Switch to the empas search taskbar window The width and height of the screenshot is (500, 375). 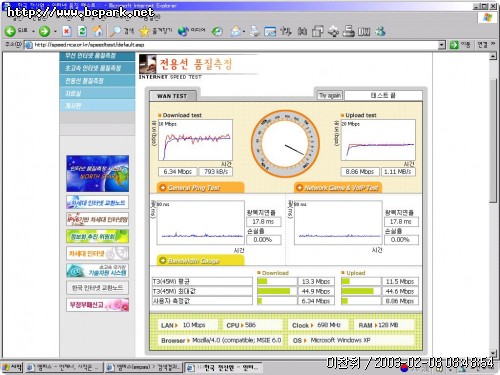tap(144, 367)
